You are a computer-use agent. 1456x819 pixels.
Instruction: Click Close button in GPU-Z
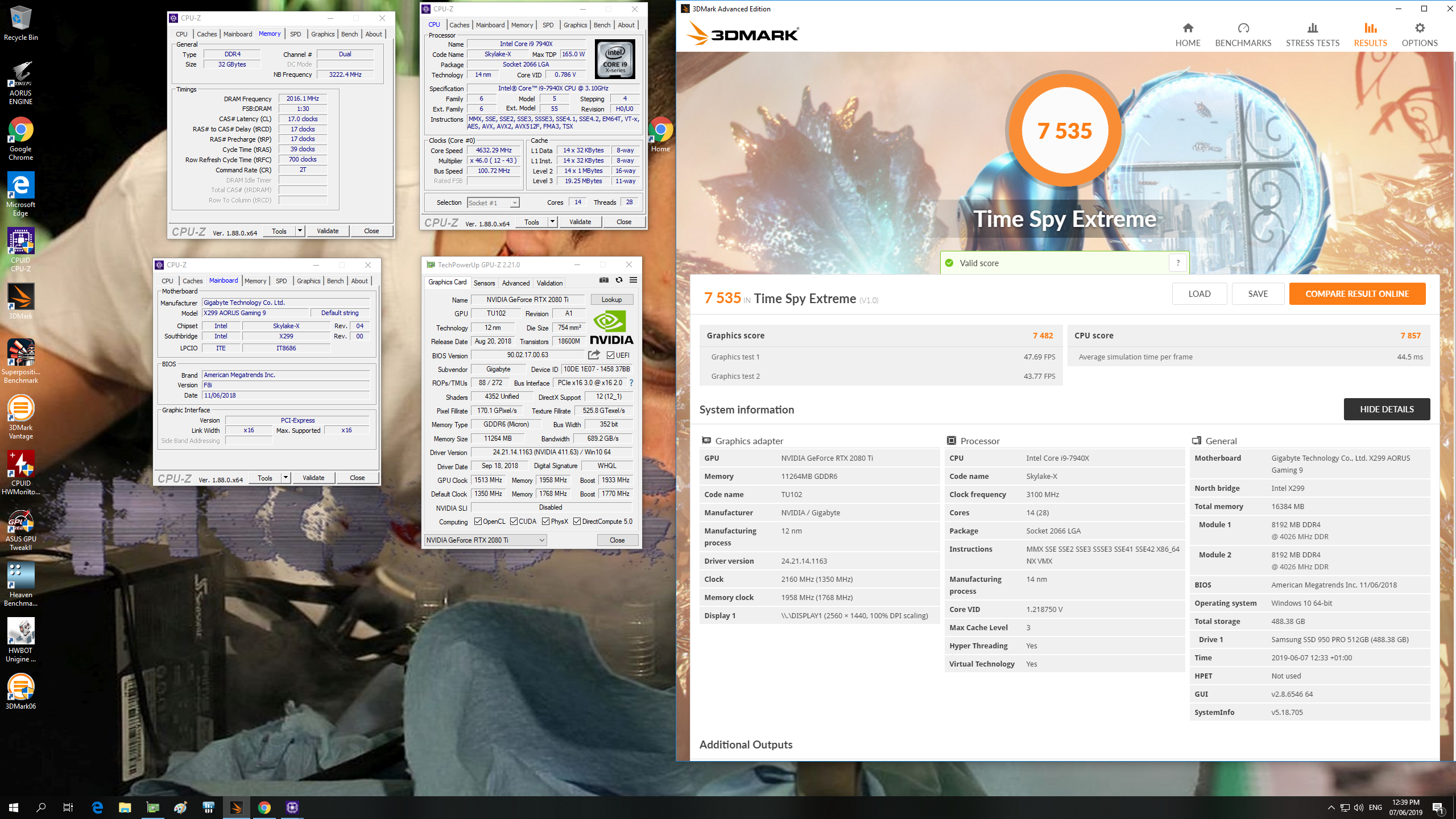617,540
